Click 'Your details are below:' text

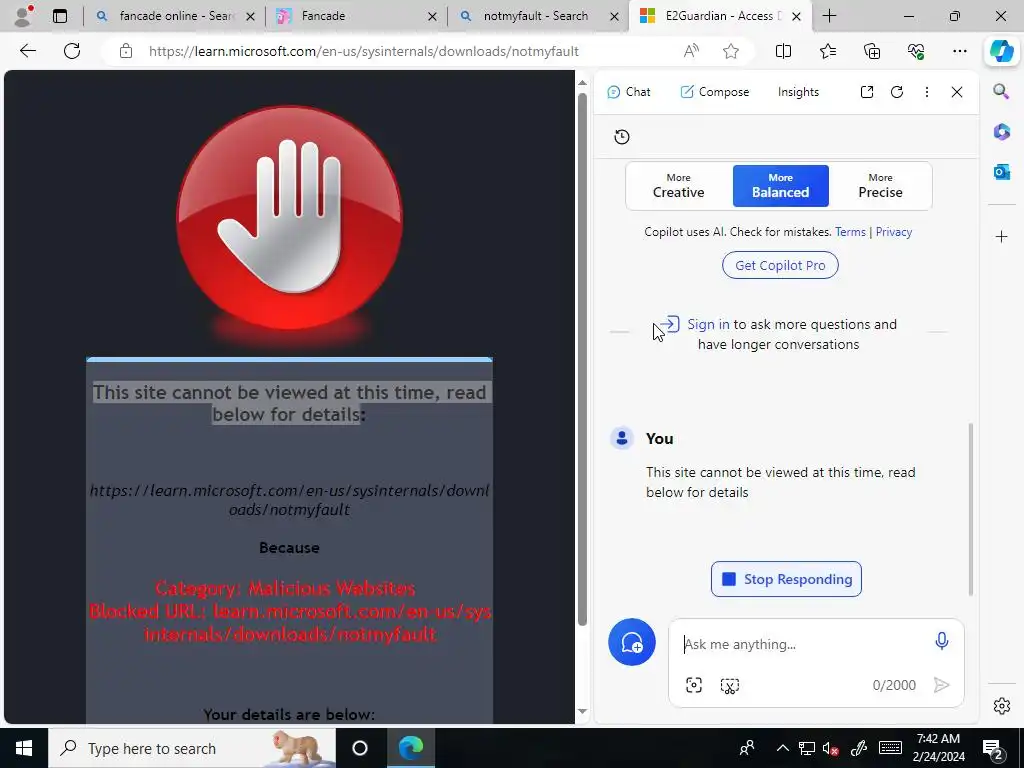289,714
